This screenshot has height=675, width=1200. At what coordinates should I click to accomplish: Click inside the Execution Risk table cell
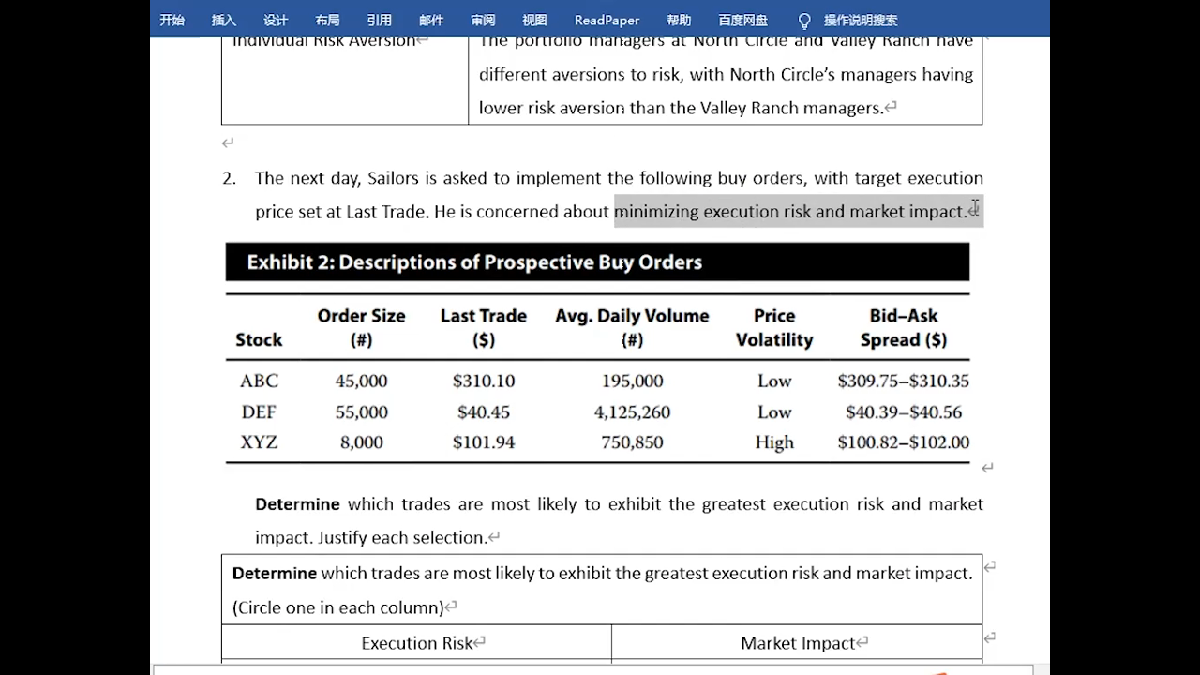[x=416, y=643]
